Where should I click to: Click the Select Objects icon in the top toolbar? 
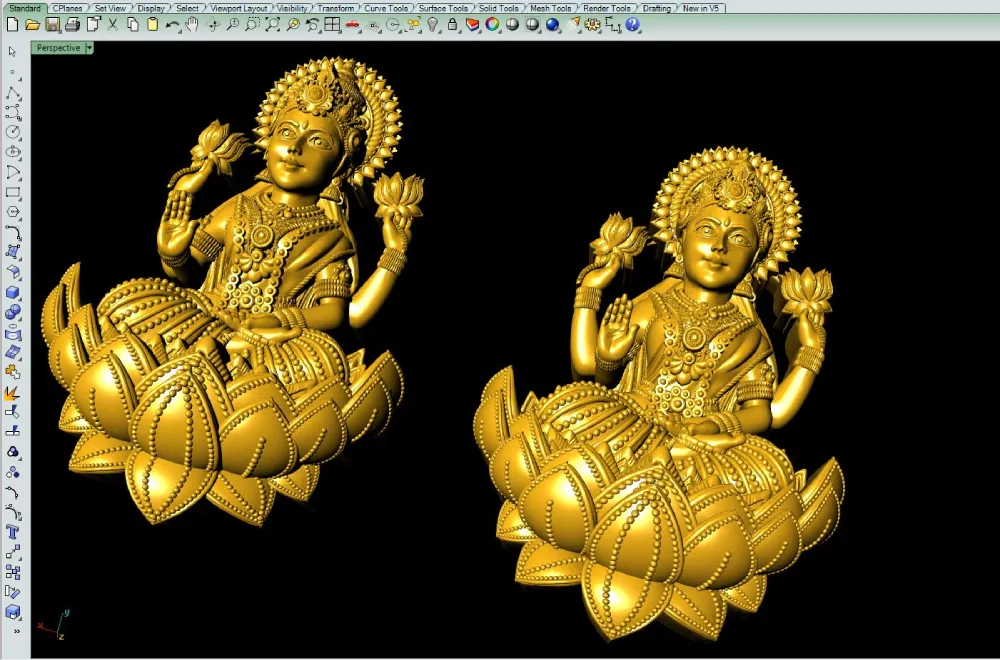pyautogui.click(x=413, y=25)
